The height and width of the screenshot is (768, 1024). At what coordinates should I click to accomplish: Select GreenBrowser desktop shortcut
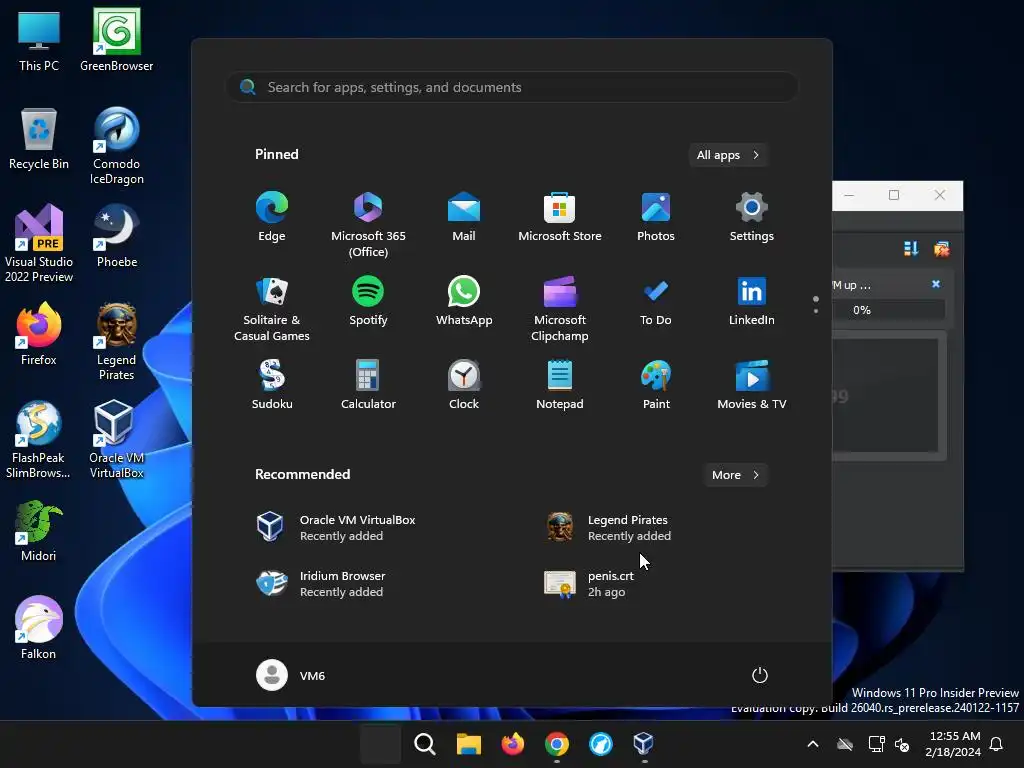point(116,40)
